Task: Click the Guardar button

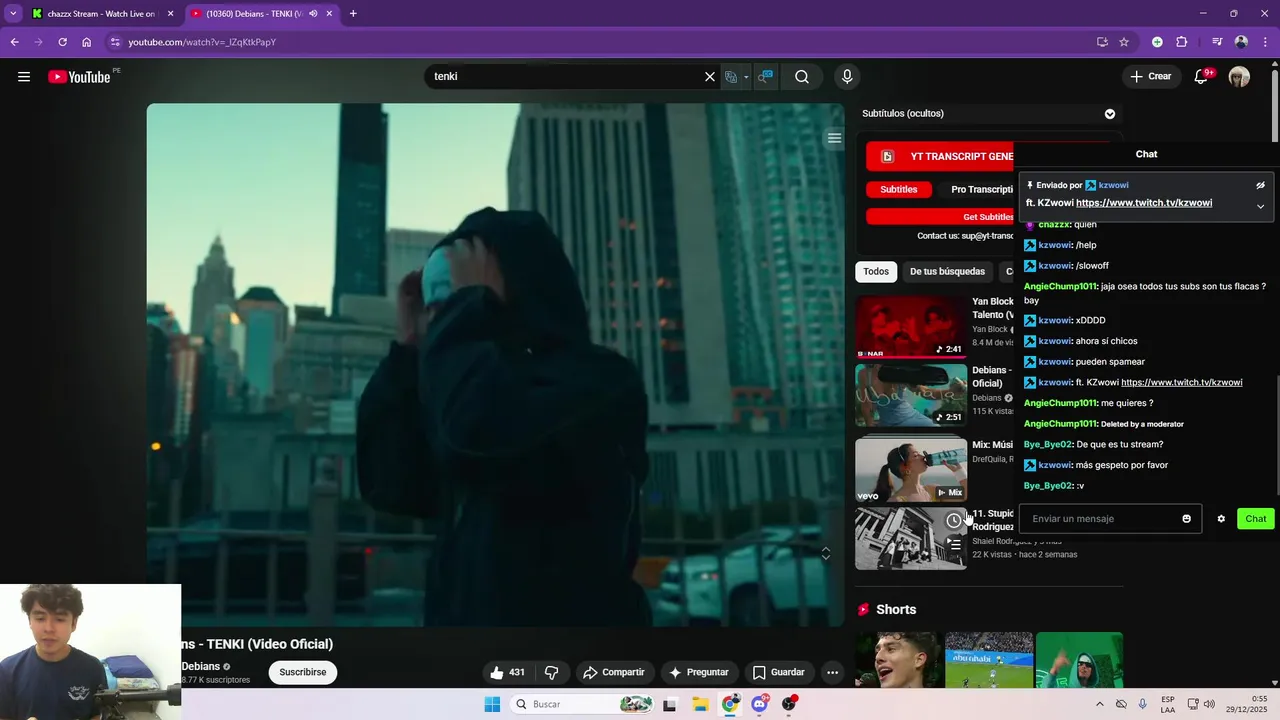Action: tap(778, 672)
